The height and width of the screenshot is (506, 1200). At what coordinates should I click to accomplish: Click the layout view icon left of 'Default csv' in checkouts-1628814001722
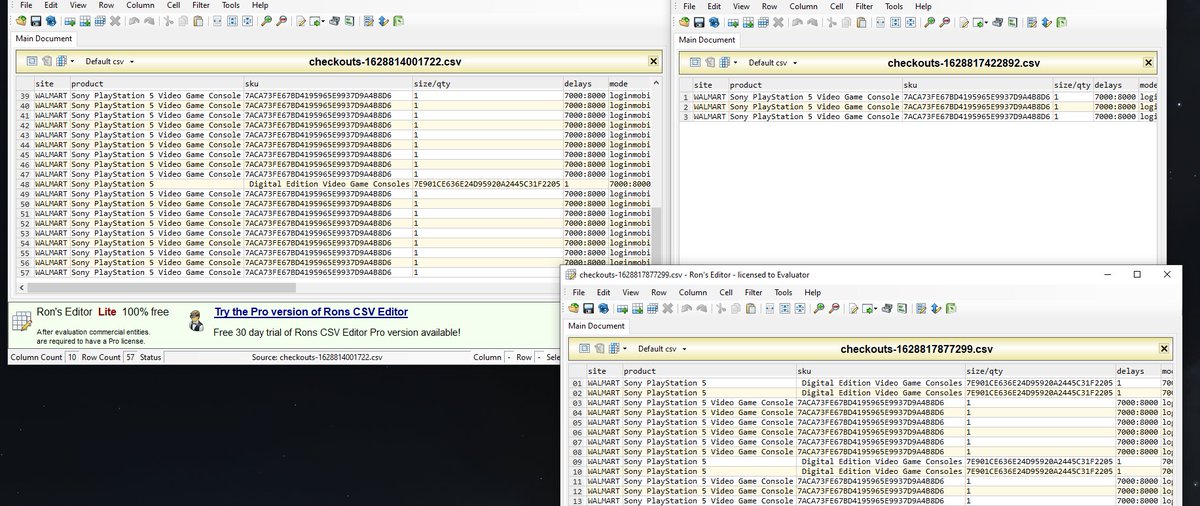point(31,61)
